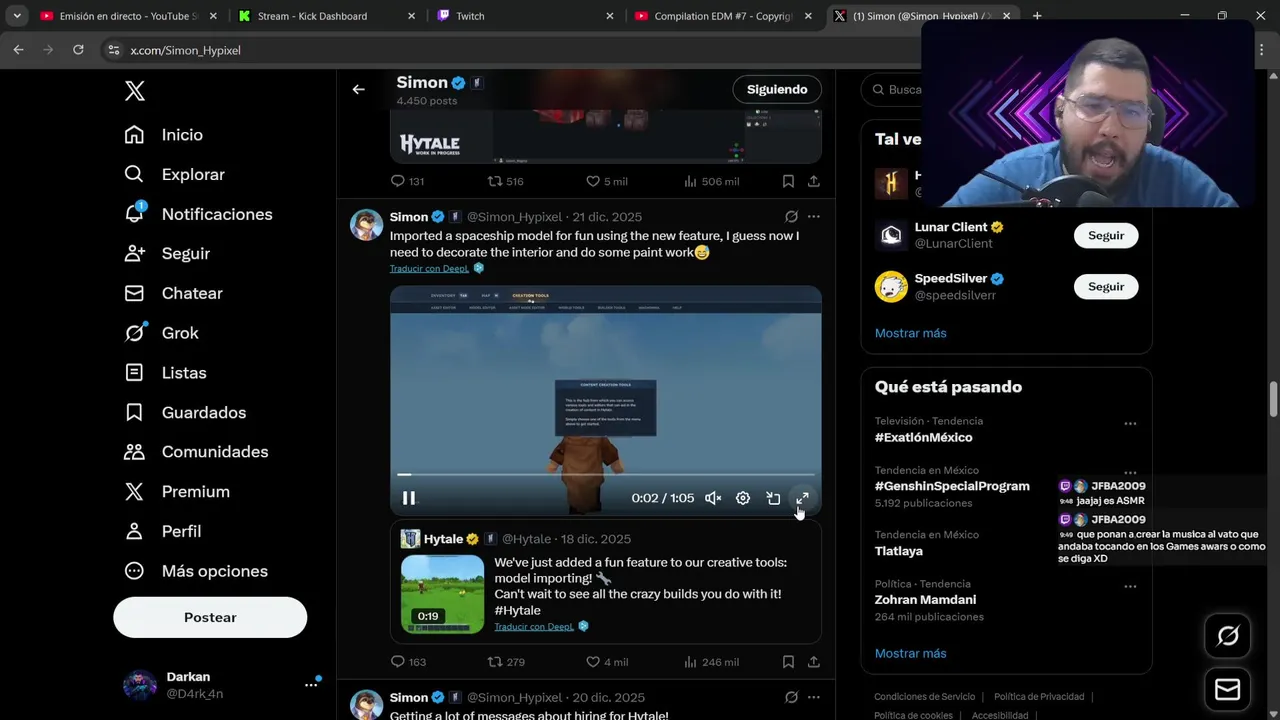Image resolution: width=1280 pixels, height=720 pixels.
Task: Open Notificaciones with bell icon
Action: click(198, 214)
